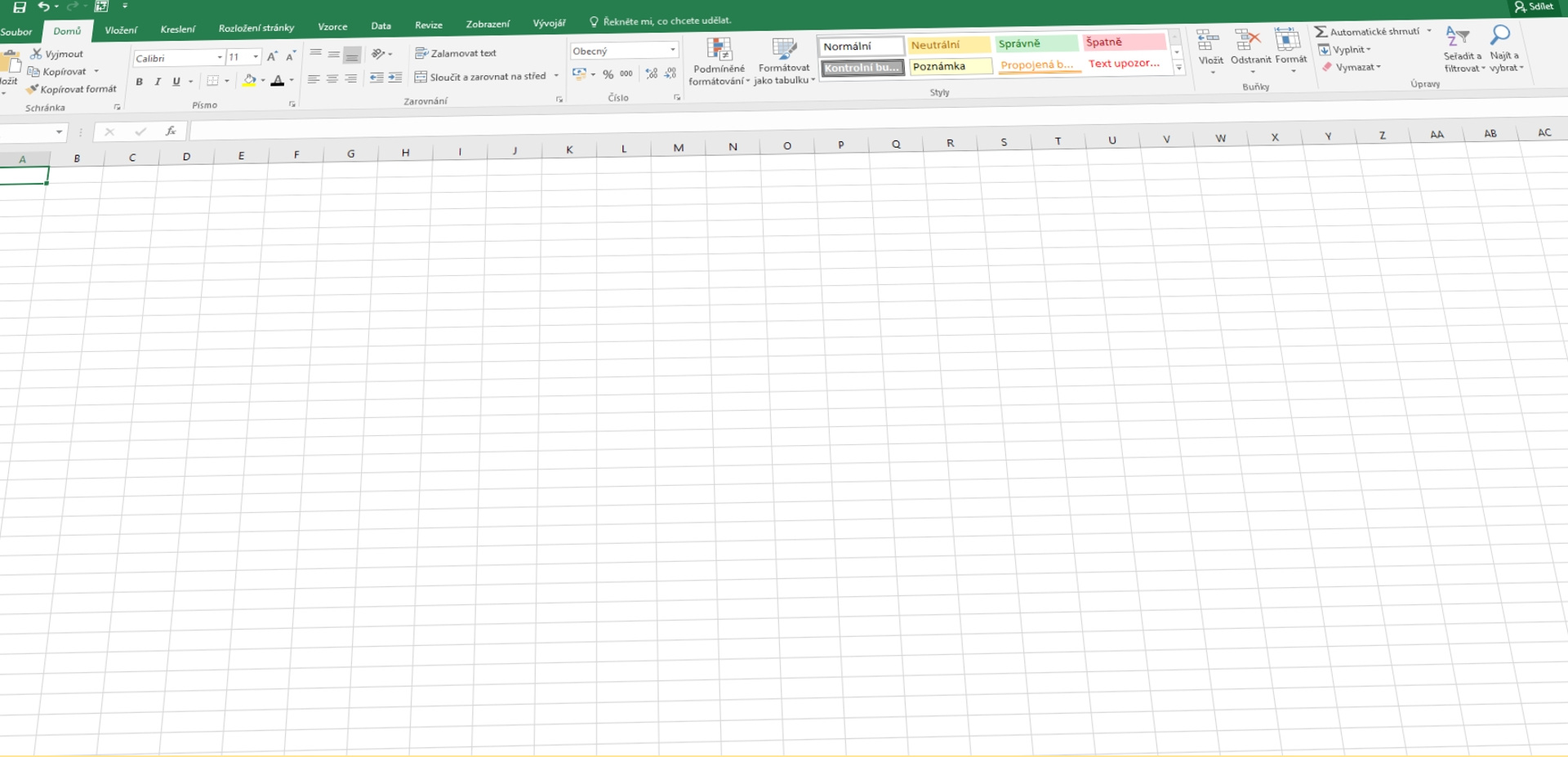Click Kopírovat formát button
The height and width of the screenshot is (757, 1568).
pyautogui.click(x=73, y=89)
